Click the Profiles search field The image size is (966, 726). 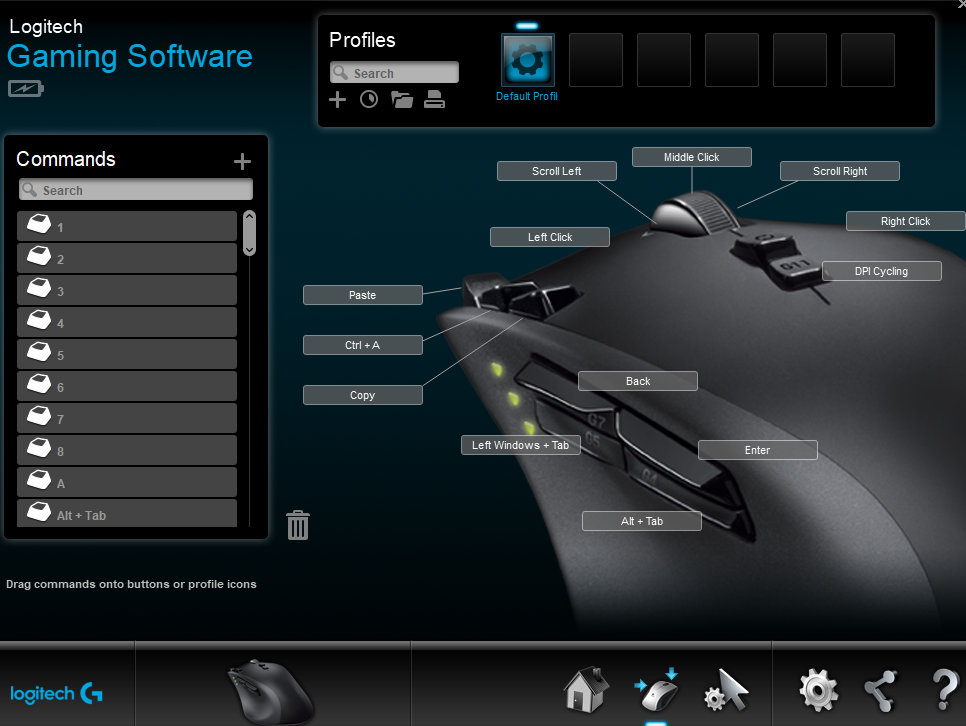pyautogui.click(x=394, y=72)
